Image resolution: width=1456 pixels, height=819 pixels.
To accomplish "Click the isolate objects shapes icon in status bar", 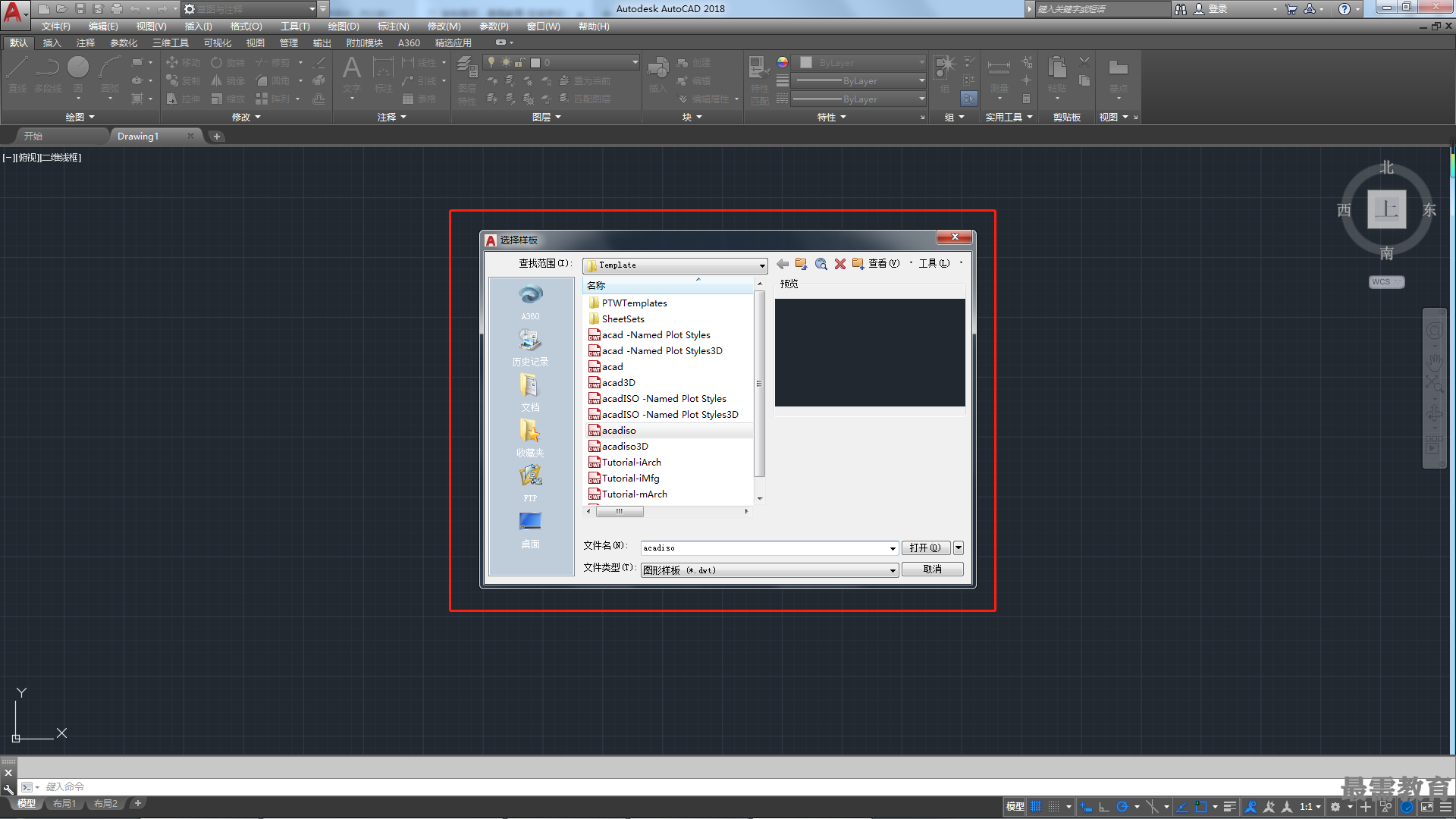I will pyautogui.click(x=1385, y=807).
